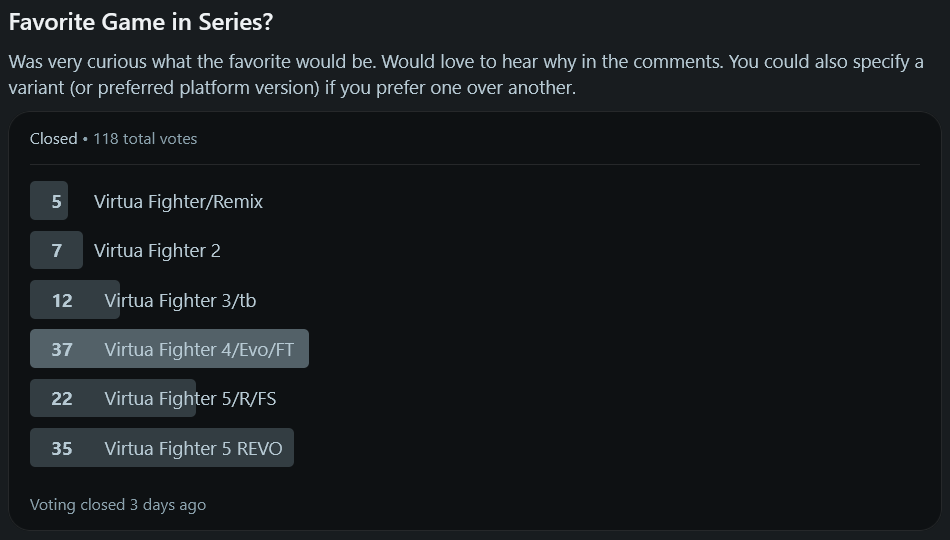Select the Virtua Fighter/Remix poll option
The width and height of the screenshot is (950, 540).
178,201
